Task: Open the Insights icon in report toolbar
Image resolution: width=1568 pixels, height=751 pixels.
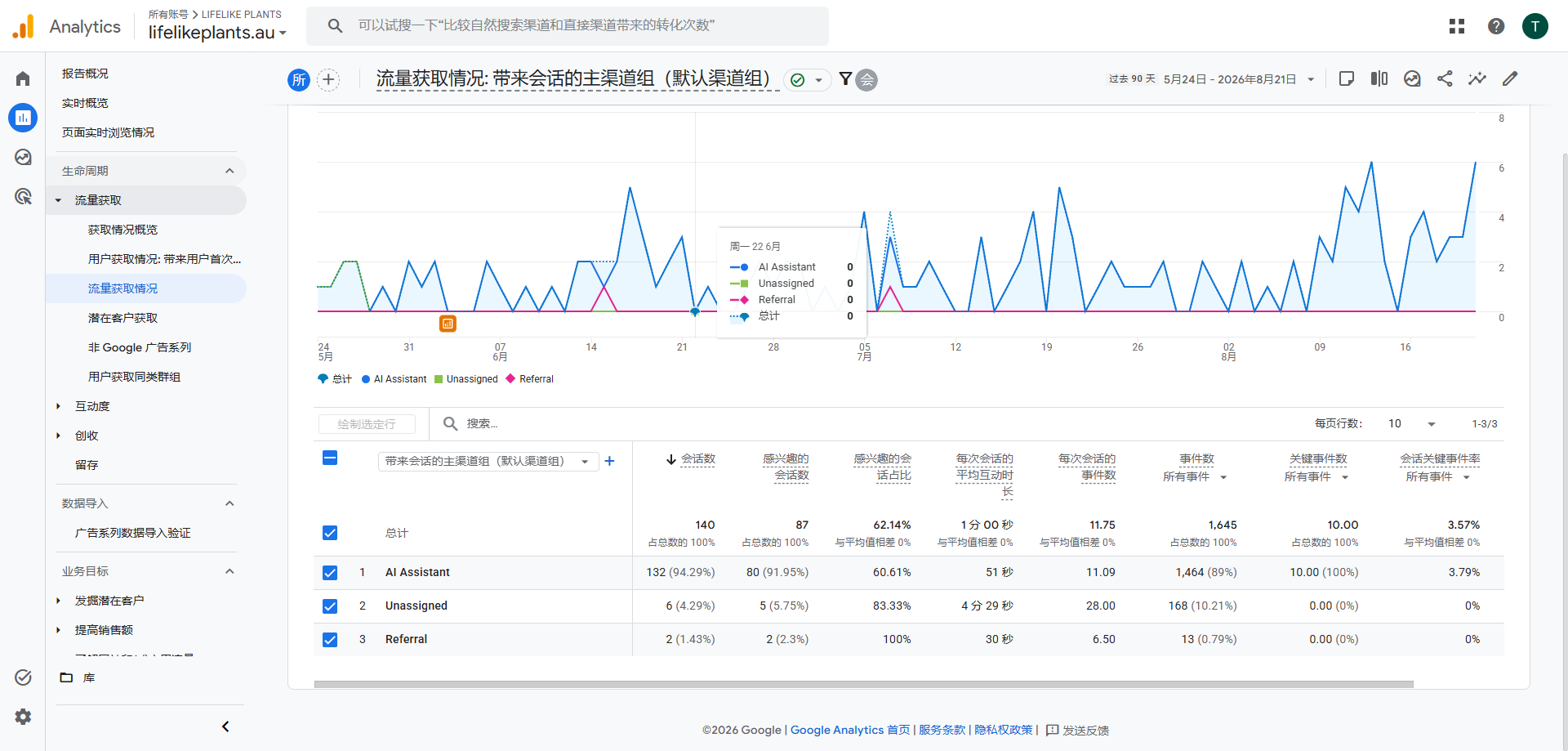Action: (x=1412, y=78)
